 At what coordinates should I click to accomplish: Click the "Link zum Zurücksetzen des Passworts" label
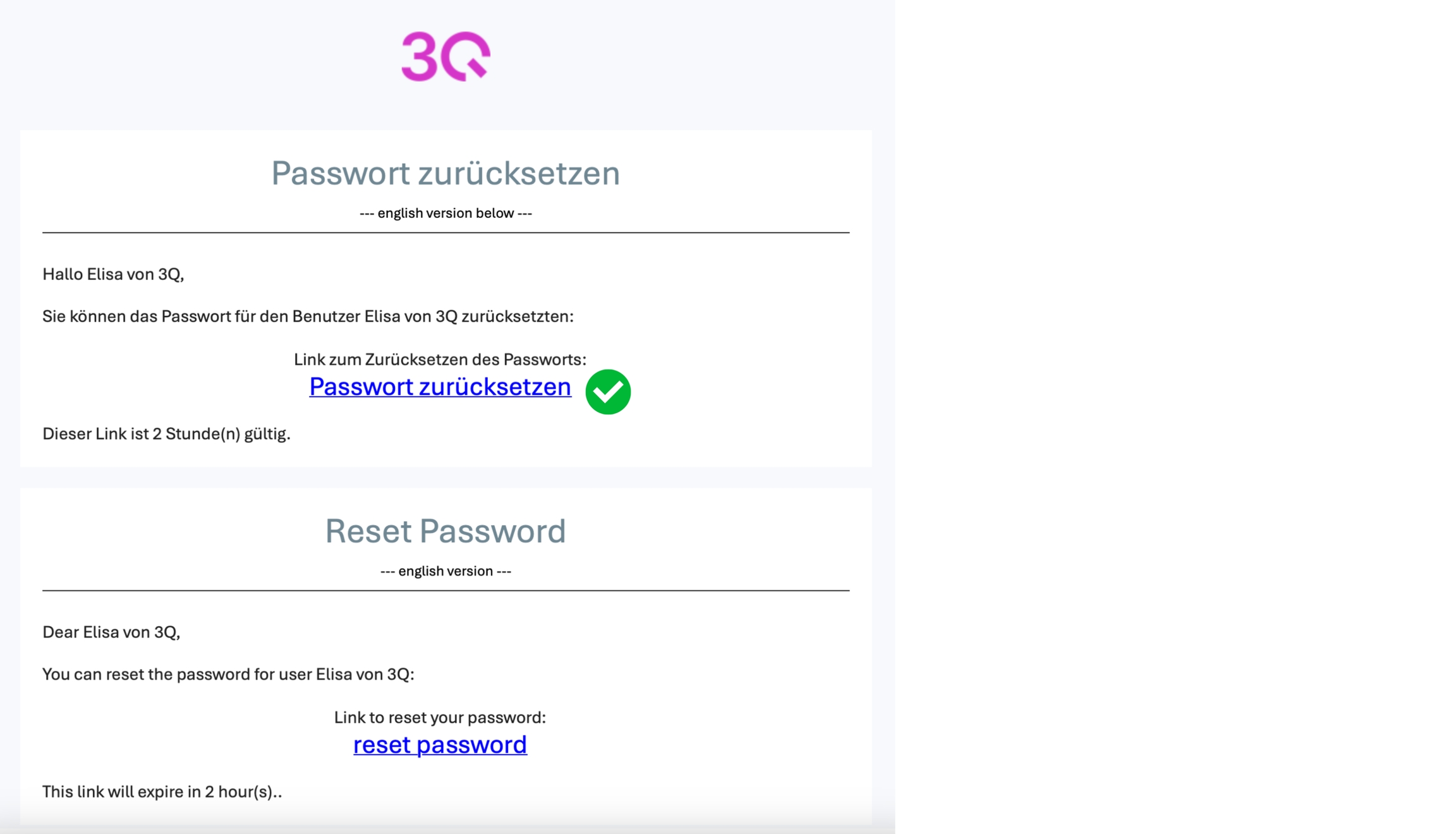pyautogui.click(x=440, y=360)
